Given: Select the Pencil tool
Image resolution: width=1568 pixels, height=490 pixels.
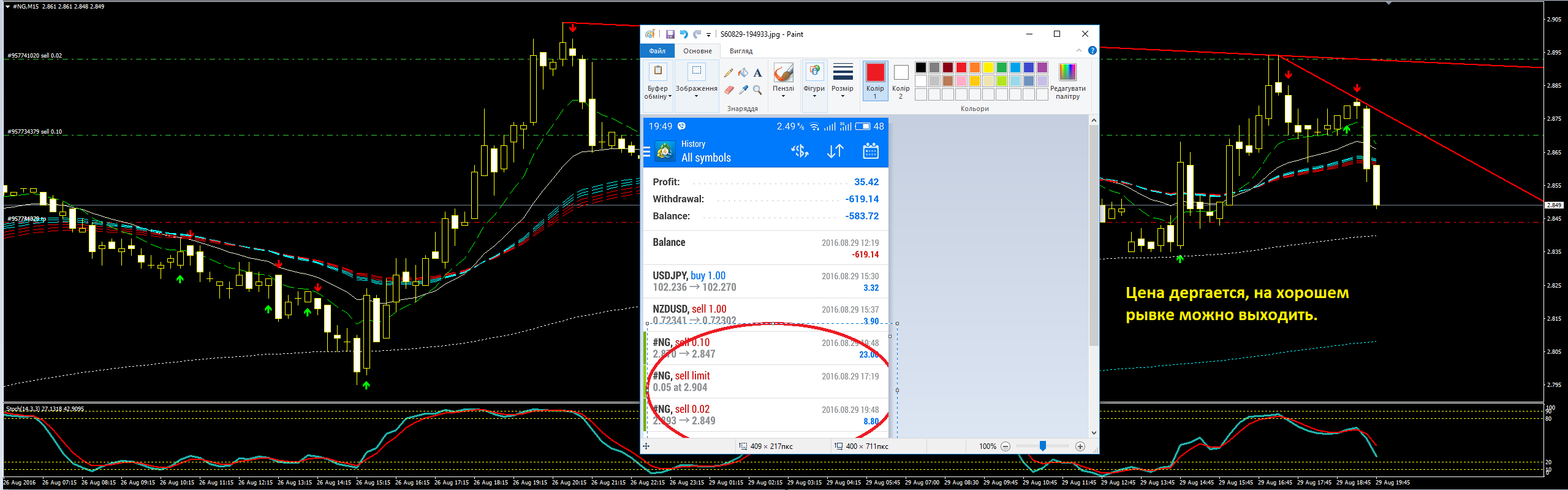Looking at the screenshot, I should (729, 72).
